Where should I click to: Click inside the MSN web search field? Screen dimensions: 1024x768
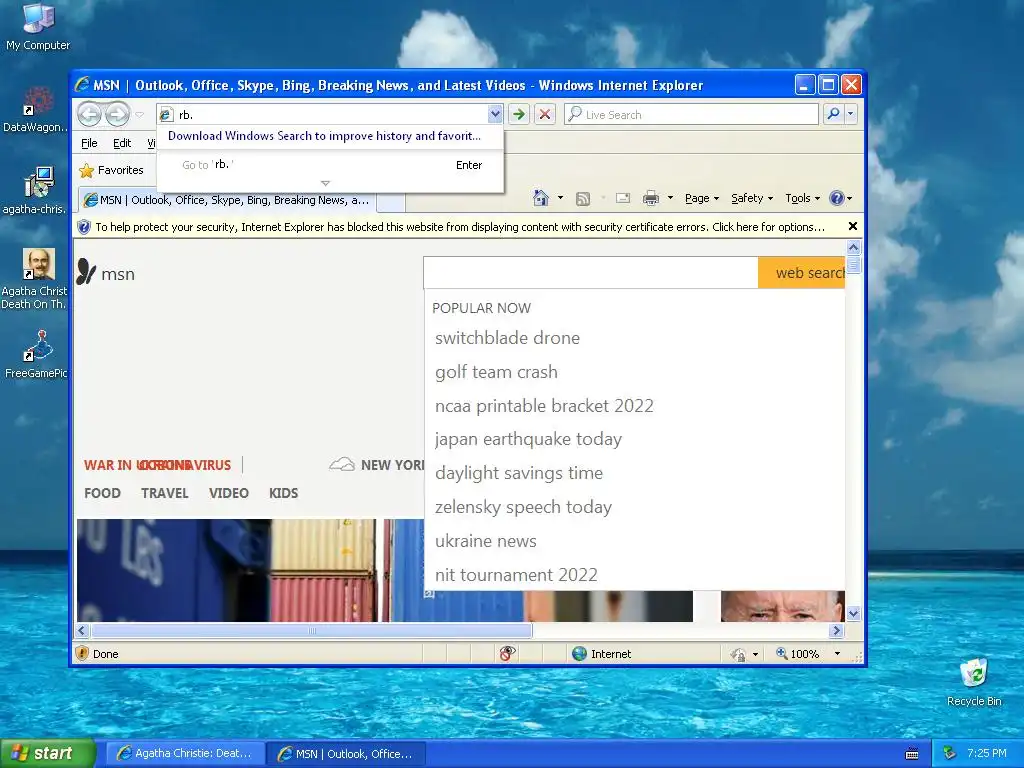click(590, 272)
